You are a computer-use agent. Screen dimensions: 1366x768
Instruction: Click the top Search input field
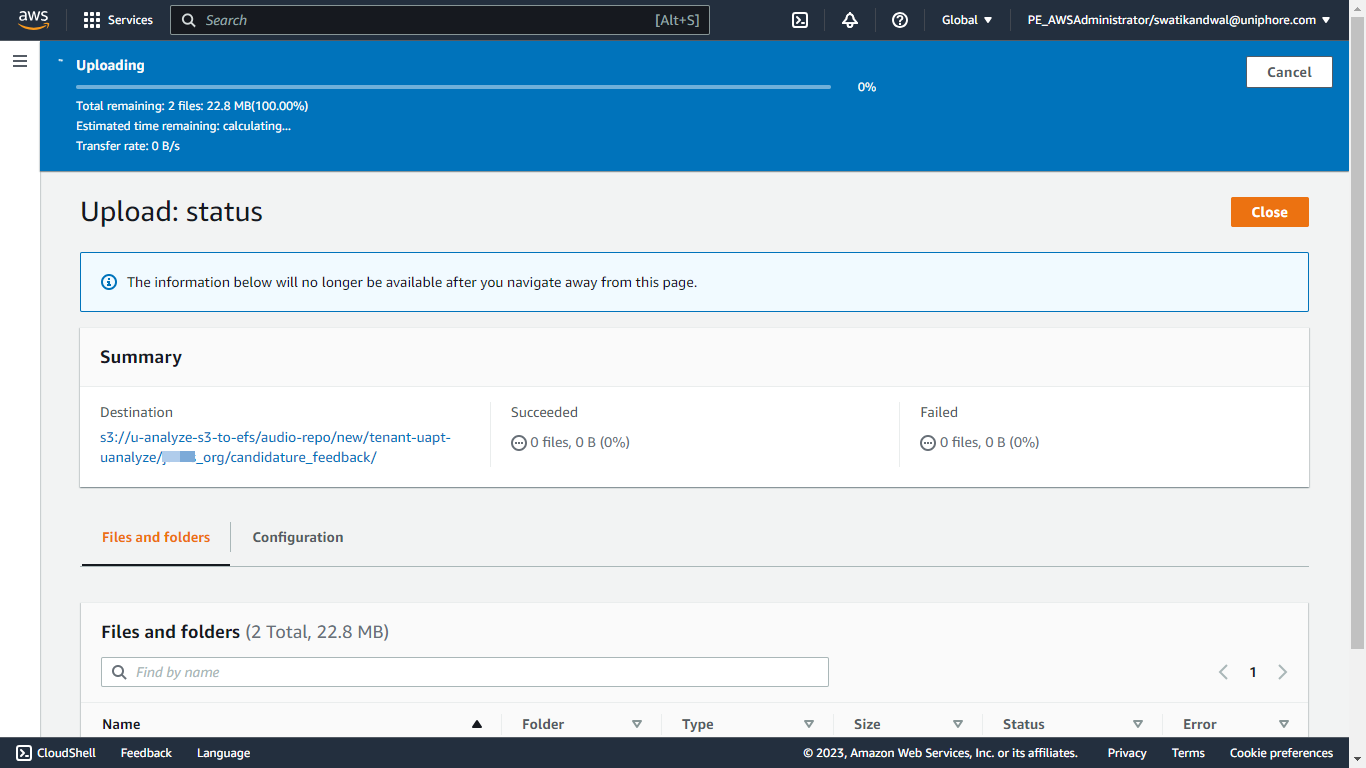pos(440,20)
